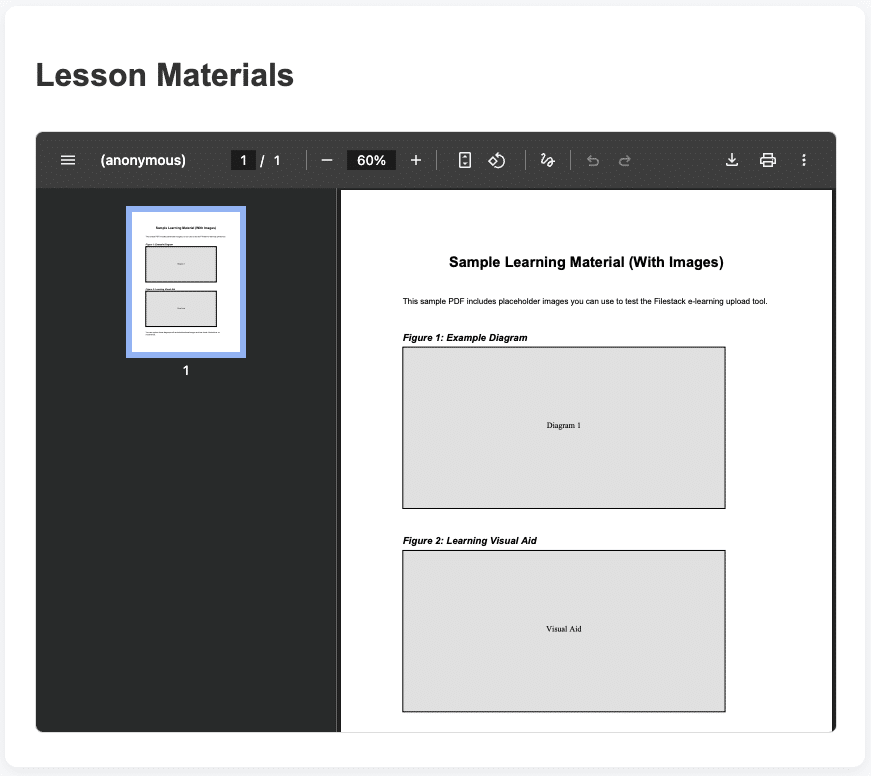Download the PDF document

(731, 159)
